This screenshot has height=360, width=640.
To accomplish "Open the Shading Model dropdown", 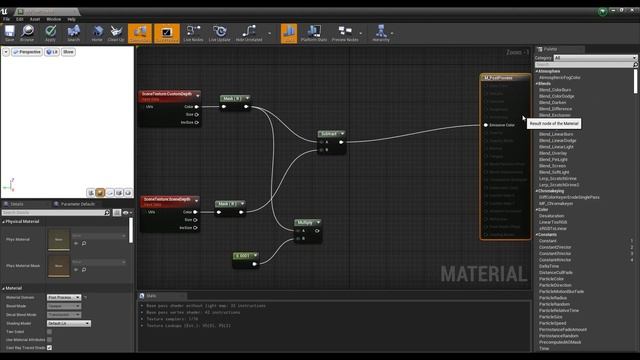I will coord(69,323).
